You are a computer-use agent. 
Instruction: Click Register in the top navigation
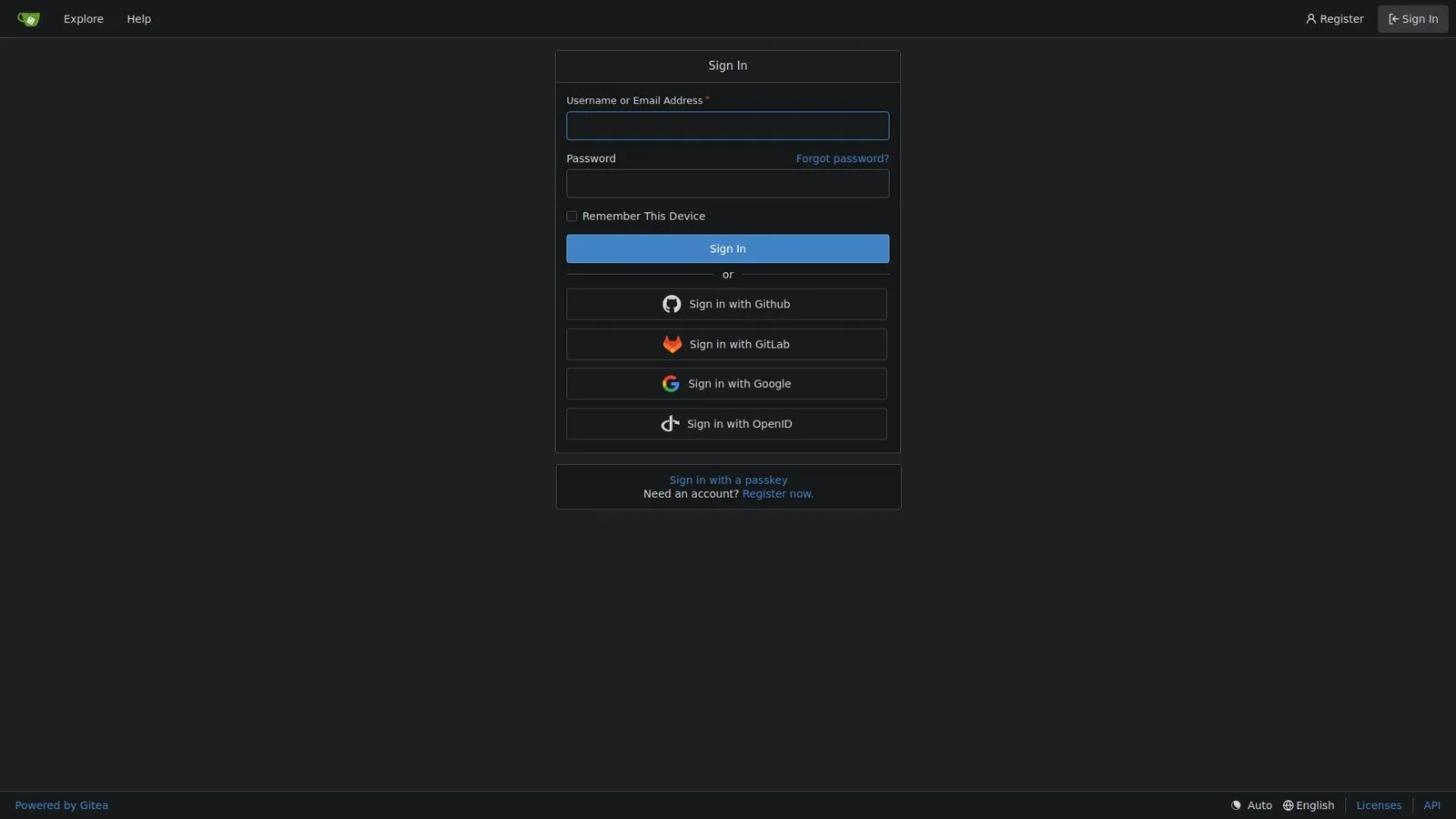(x=1335, y=19)
